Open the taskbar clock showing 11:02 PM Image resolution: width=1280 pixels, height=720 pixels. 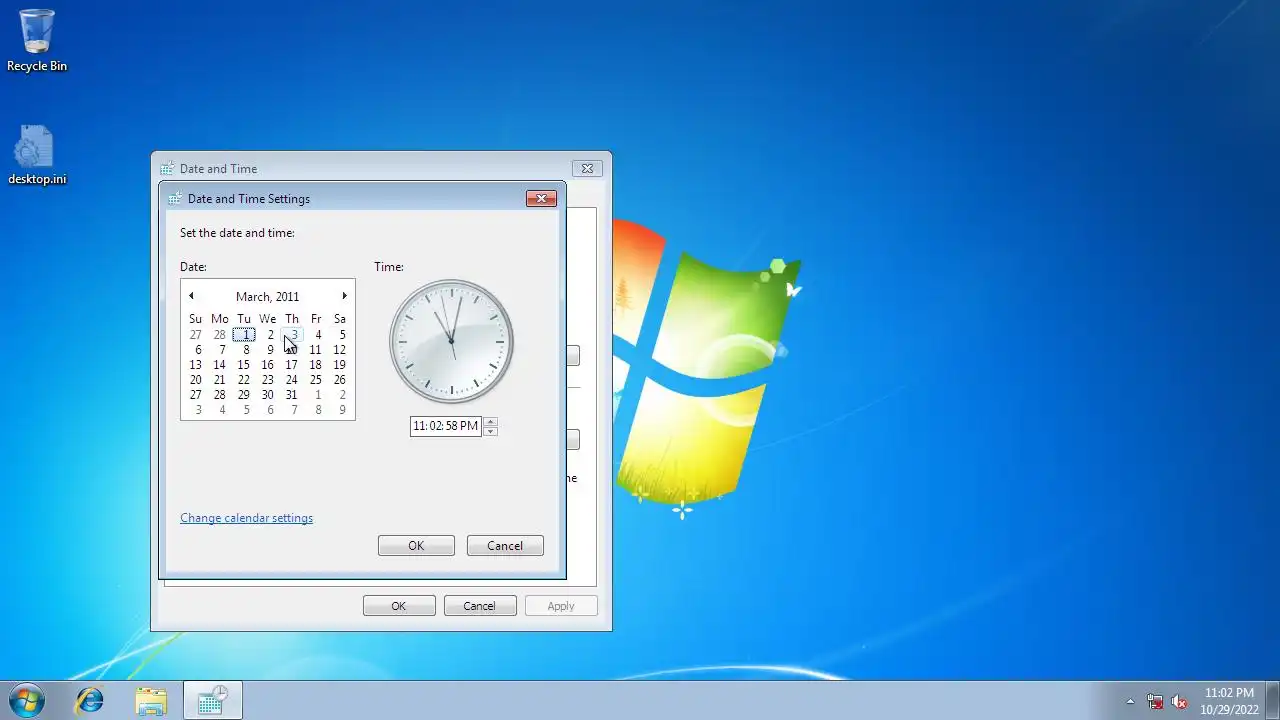[x=1229, y=701]
